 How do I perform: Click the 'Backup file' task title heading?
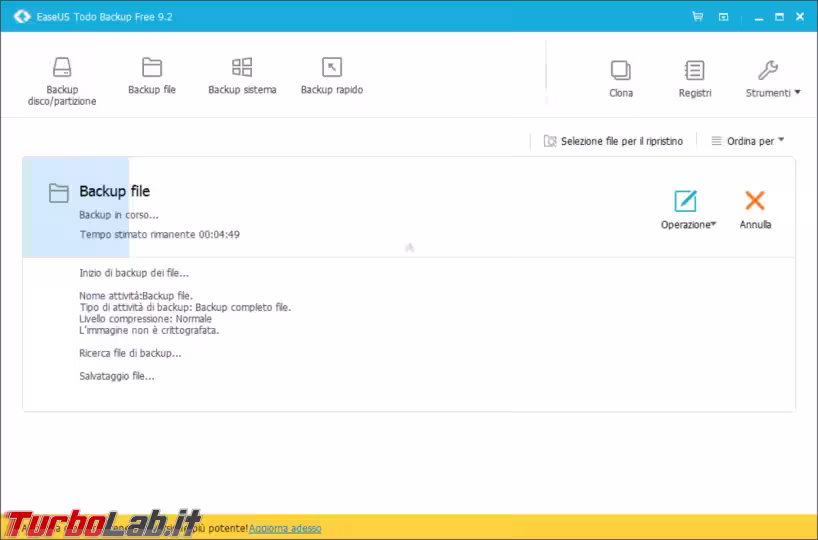click(115, 191)
